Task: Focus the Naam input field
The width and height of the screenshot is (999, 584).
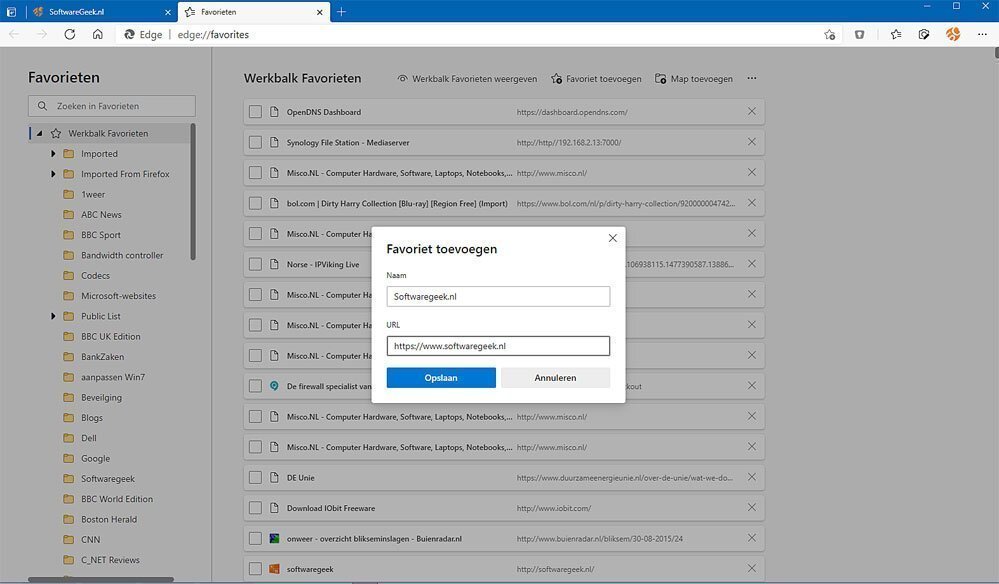Action: [x=498, y=296]
